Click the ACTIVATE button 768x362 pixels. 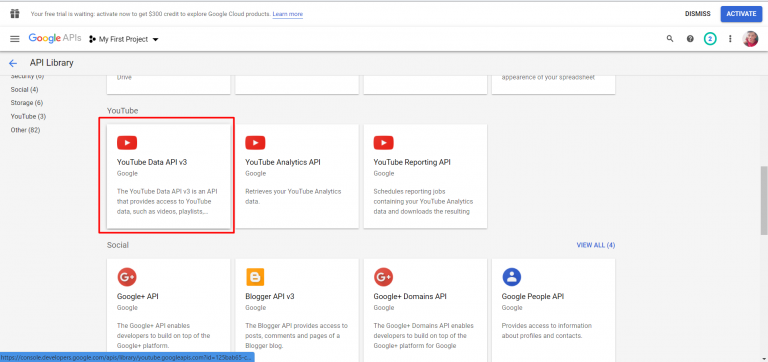741,14
